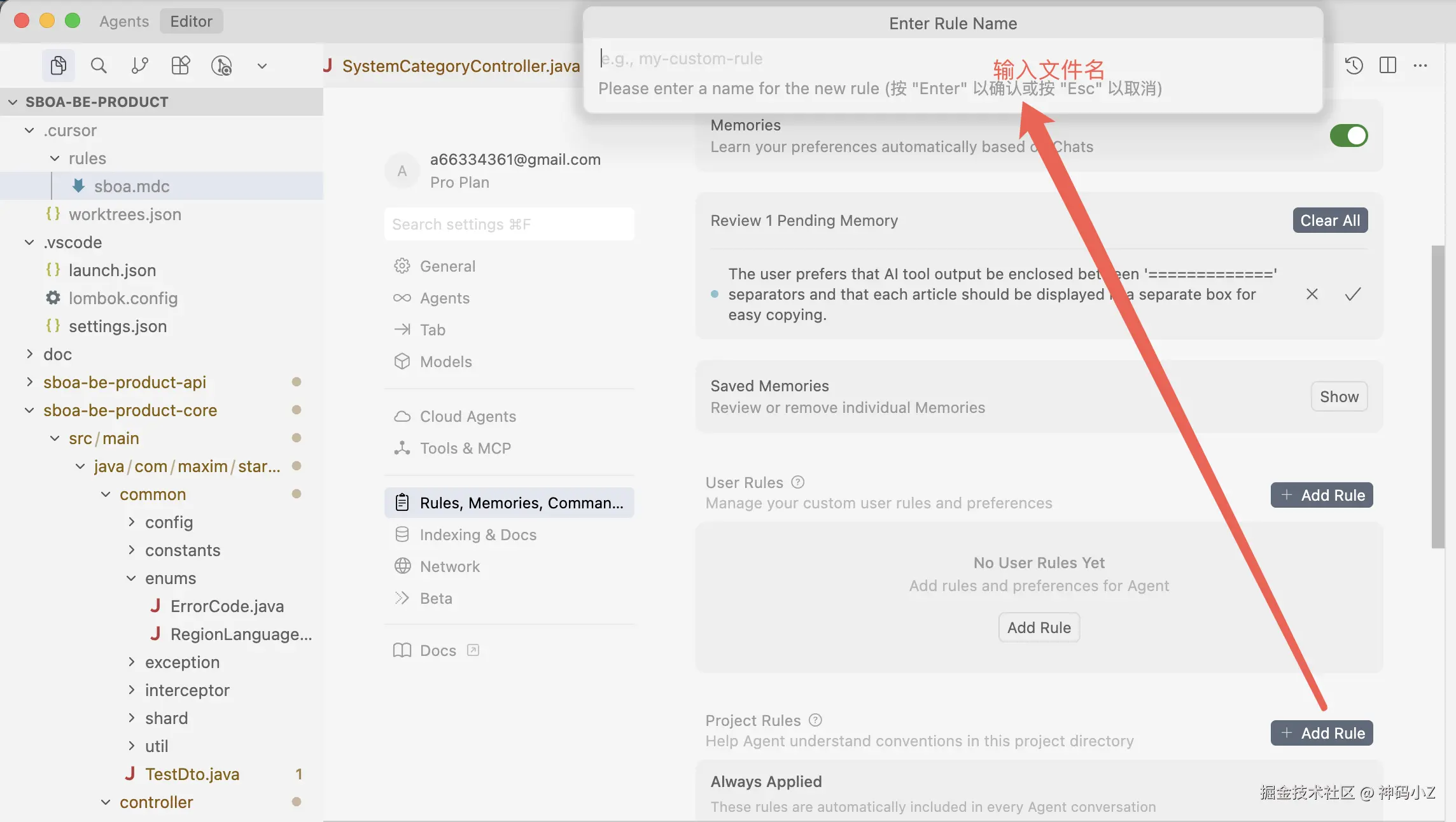Open the three-dot more actions menu
The width and height of the screenshot is (1456, 822).
tap(1420, 65)
